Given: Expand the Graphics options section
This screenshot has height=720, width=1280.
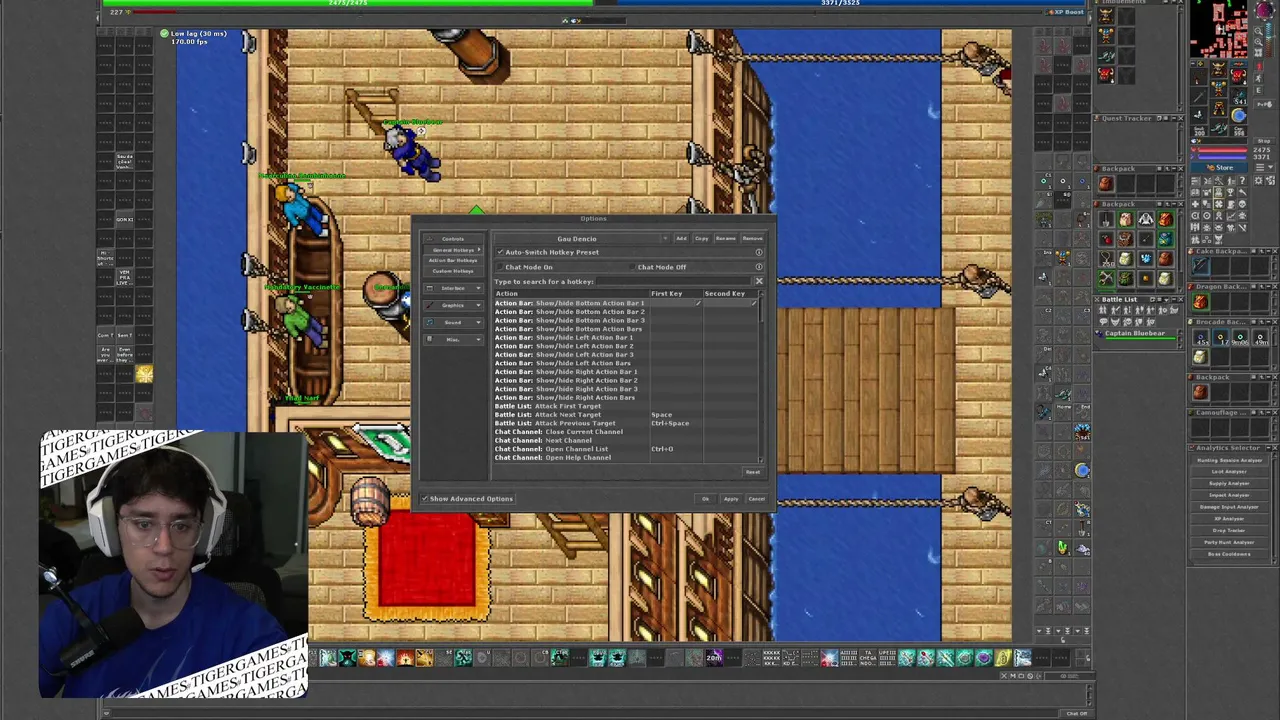Looking at the screenshot, I should click(453, 305).
